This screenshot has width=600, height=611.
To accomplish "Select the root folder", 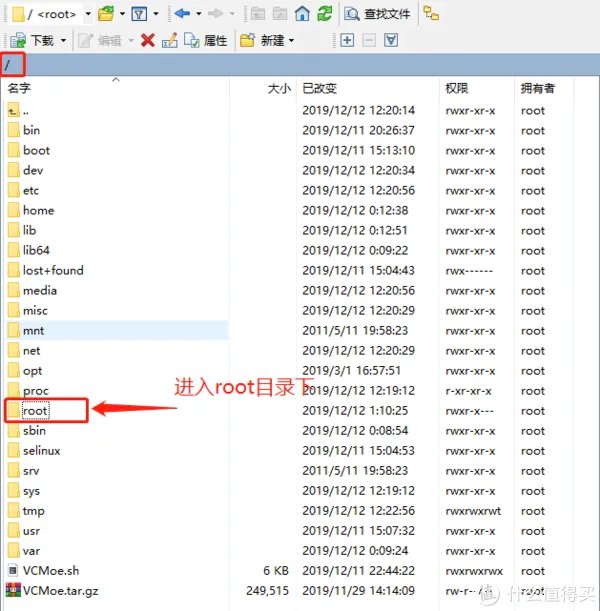I will [35, 411].
